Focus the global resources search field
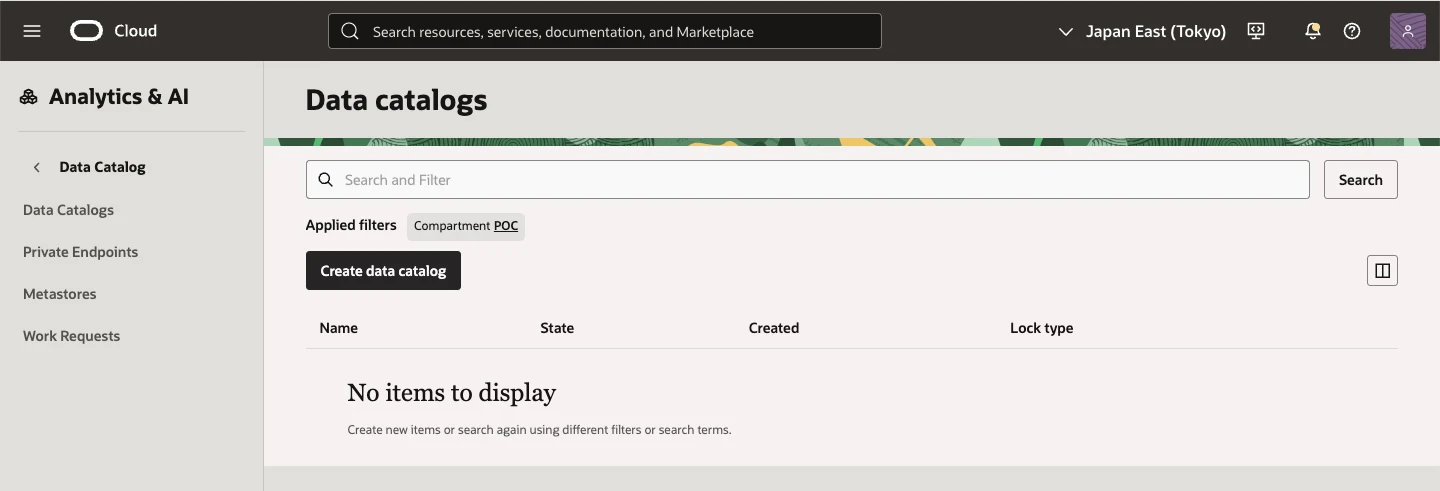Viewport: 1440px width, 491px height. [x=605, y=31]
